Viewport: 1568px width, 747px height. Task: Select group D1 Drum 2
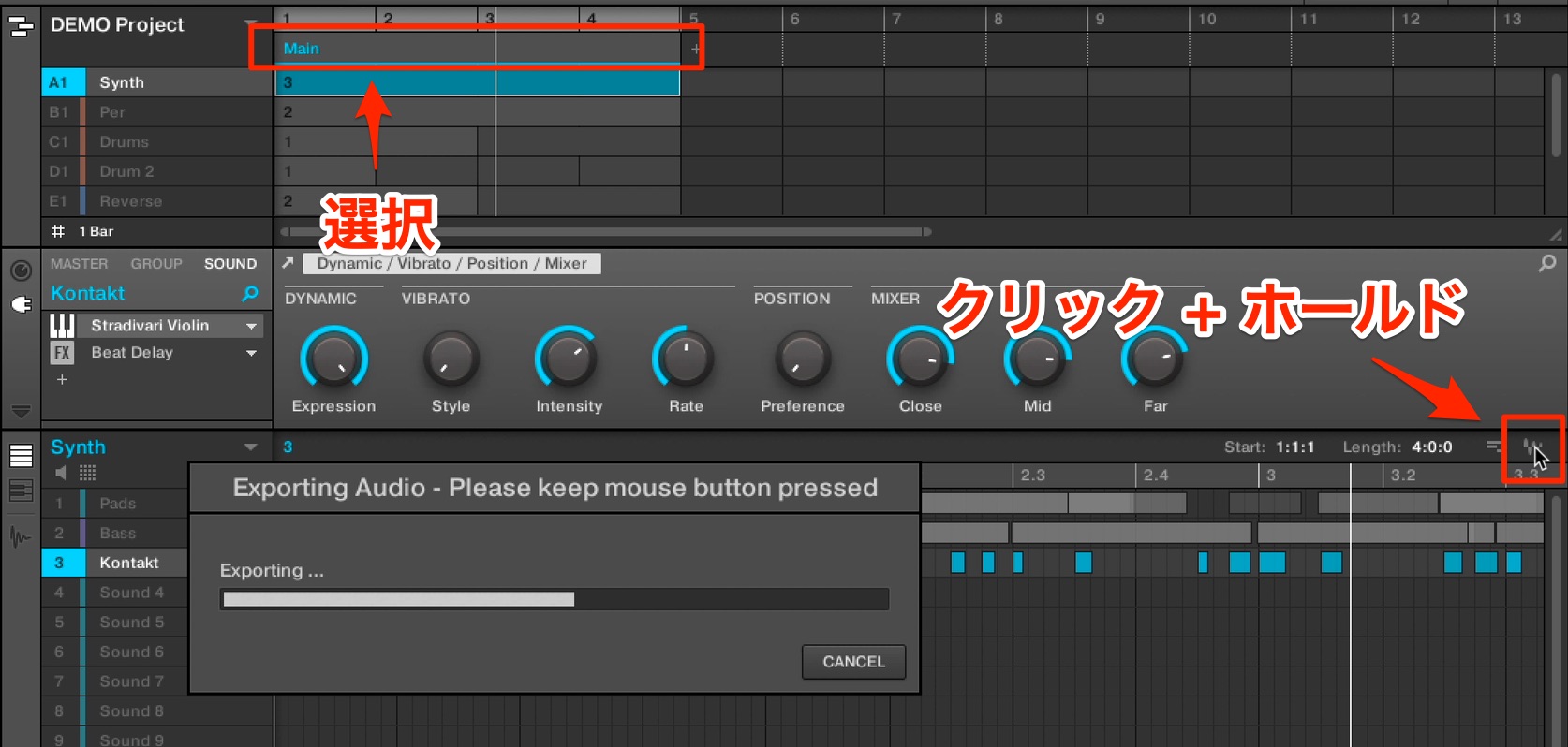[x=156, y=171]
